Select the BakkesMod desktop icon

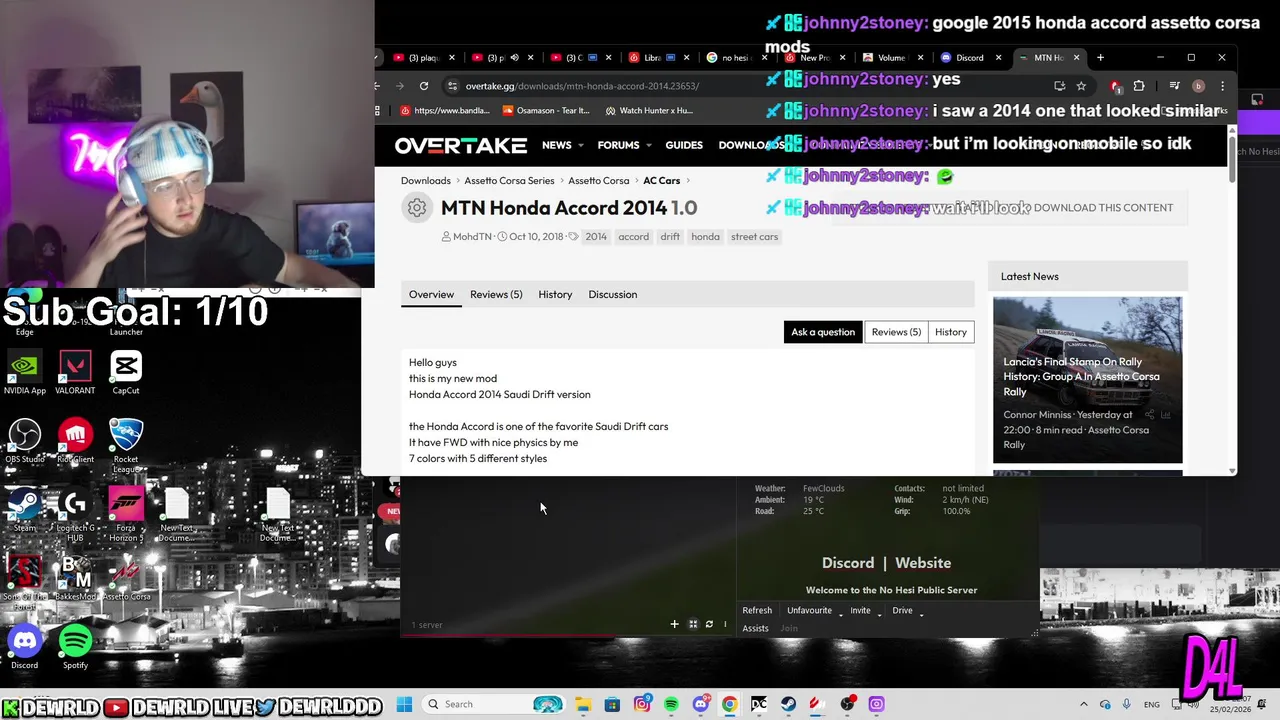[75, 578]
